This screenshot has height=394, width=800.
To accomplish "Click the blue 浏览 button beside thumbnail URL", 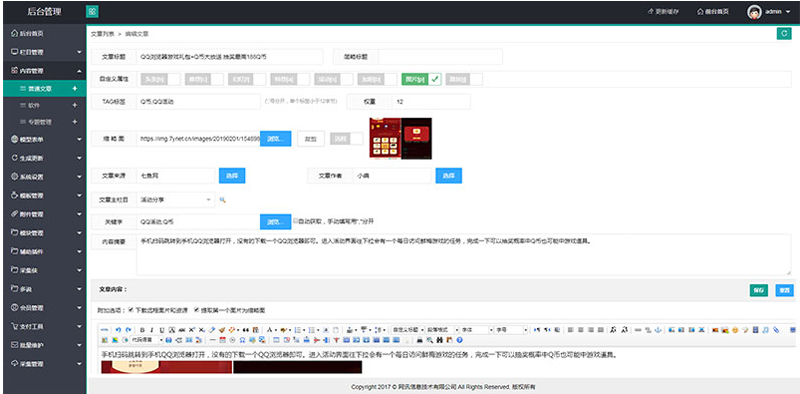I will pyautogui.click(x=276, y=138).
